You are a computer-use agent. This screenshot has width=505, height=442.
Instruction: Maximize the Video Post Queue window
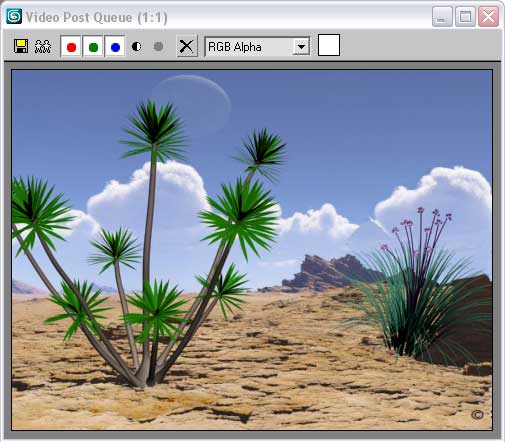coord(465,16)
